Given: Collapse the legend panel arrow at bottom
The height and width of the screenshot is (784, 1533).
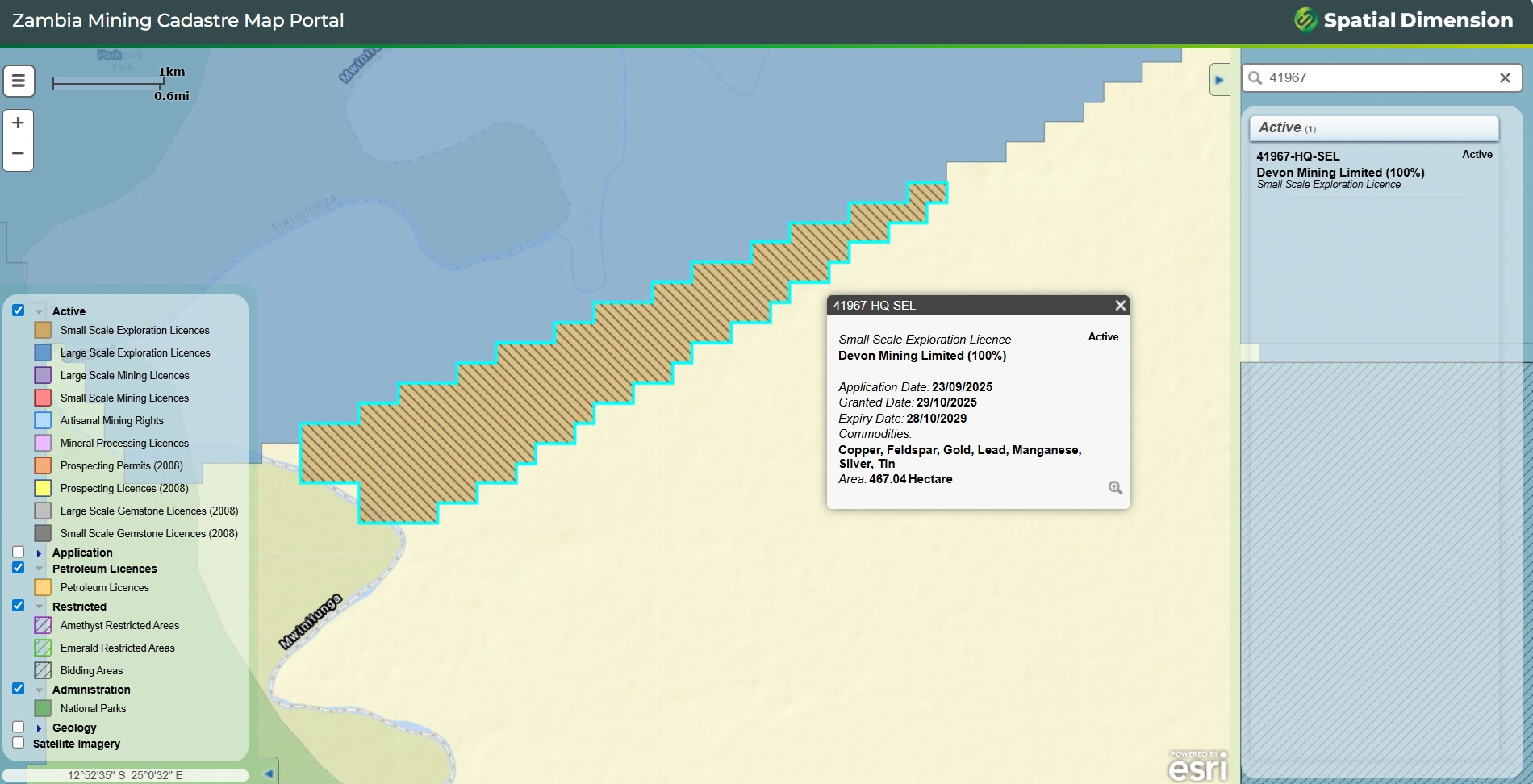Looking at the screenshot, I should pyautogui.click(x=269, y=774).
